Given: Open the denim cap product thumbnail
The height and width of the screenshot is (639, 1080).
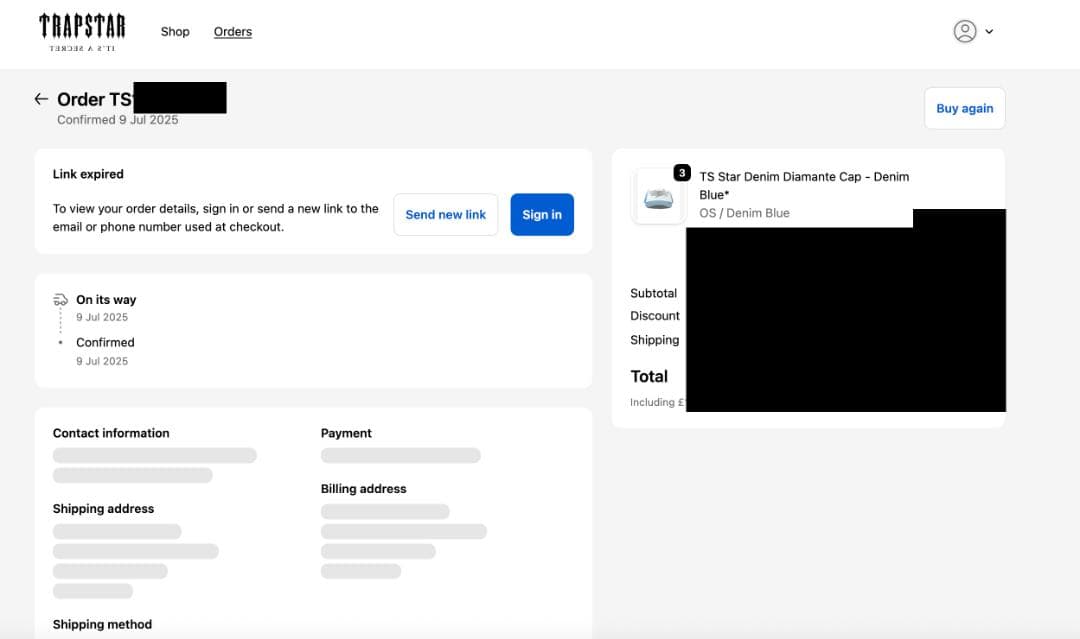Looking at the screenshot, I should [x=657, y=198].
